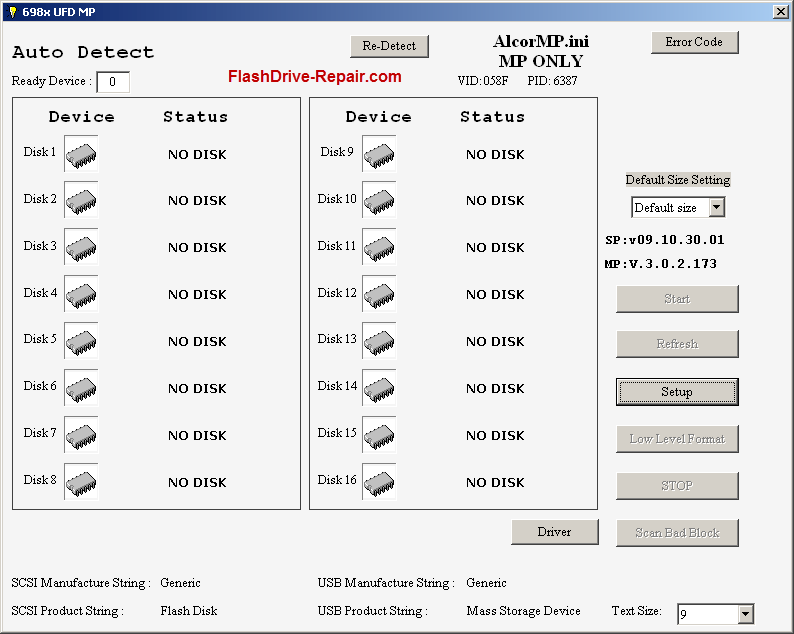The height and width of the screenshot is (634, 794).
Task: Click the Disk 12 chip icon
Action: point(379,294)
